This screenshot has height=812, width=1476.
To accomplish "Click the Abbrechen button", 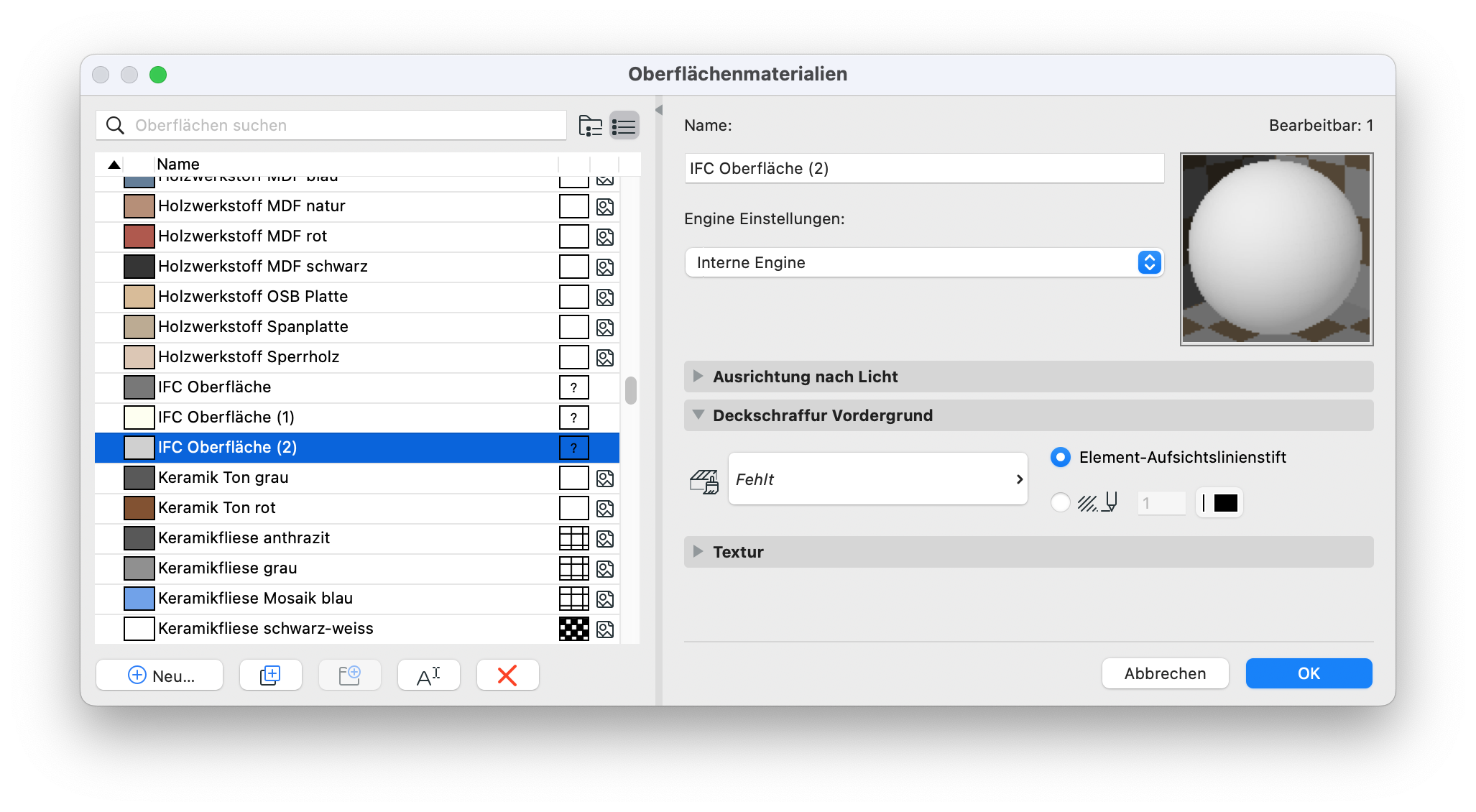I will (x=1165, y=673).
